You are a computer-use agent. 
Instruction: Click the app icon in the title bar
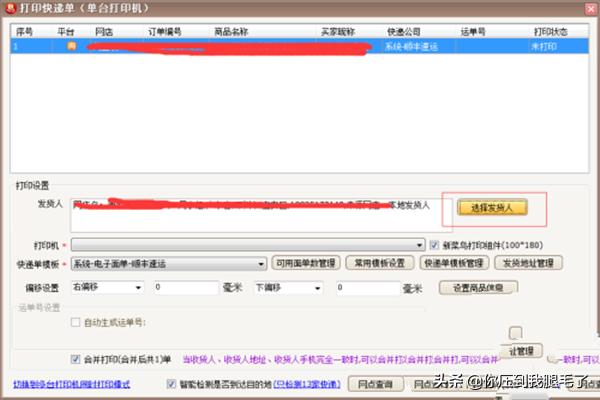coord(9,9)
